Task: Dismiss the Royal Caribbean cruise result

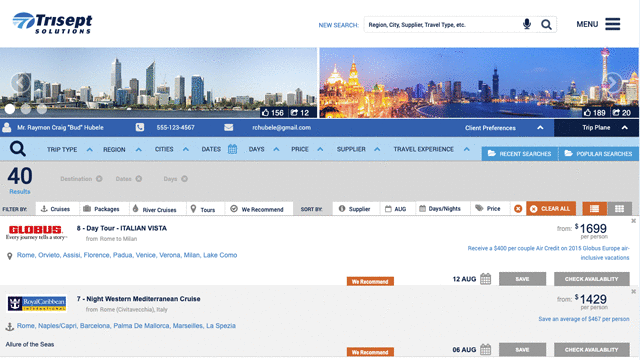Action: coord(633,291)
